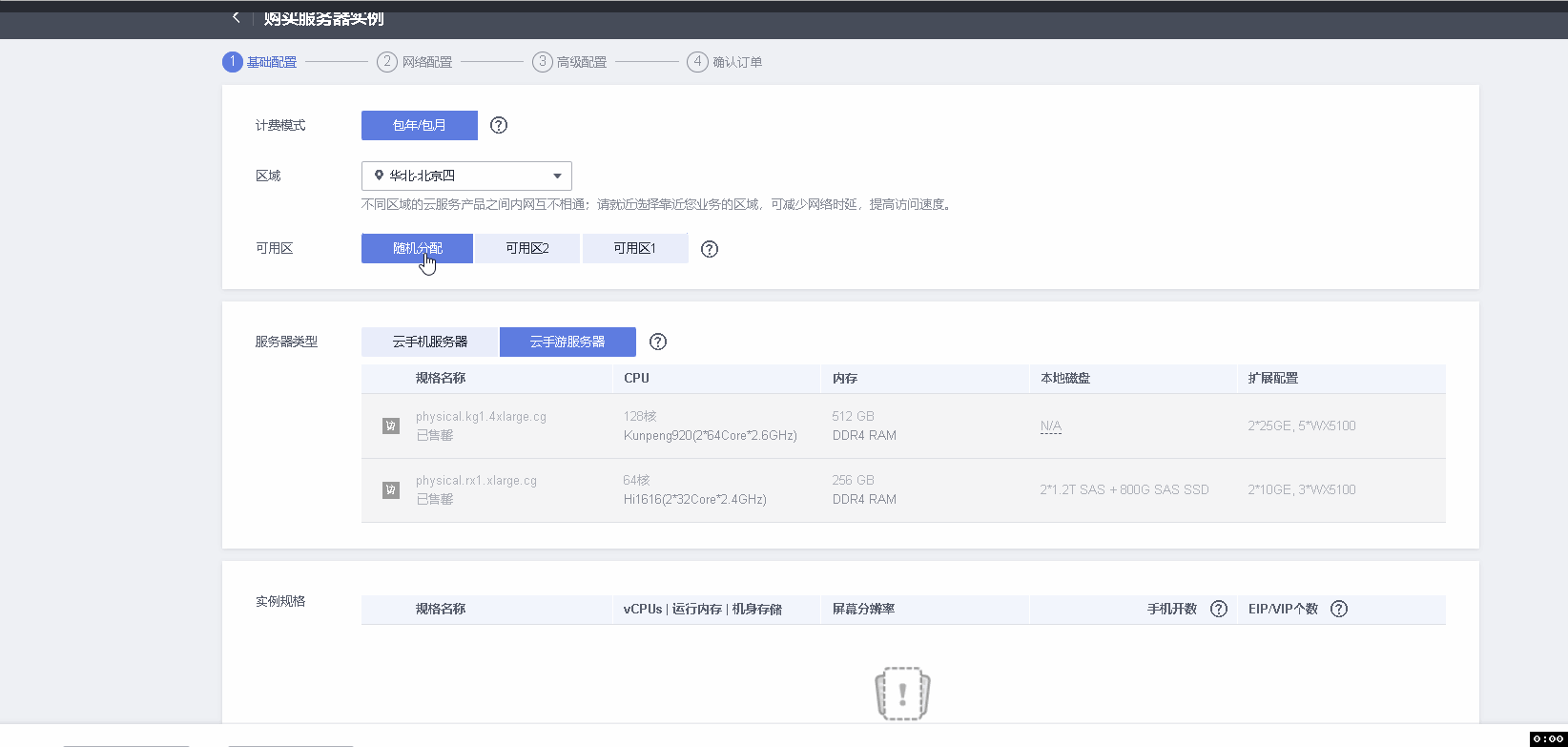Click step 2 circle 网络配置
Image resolution: width=1568 pixels, height=747 pixels.
pos(387,62)
